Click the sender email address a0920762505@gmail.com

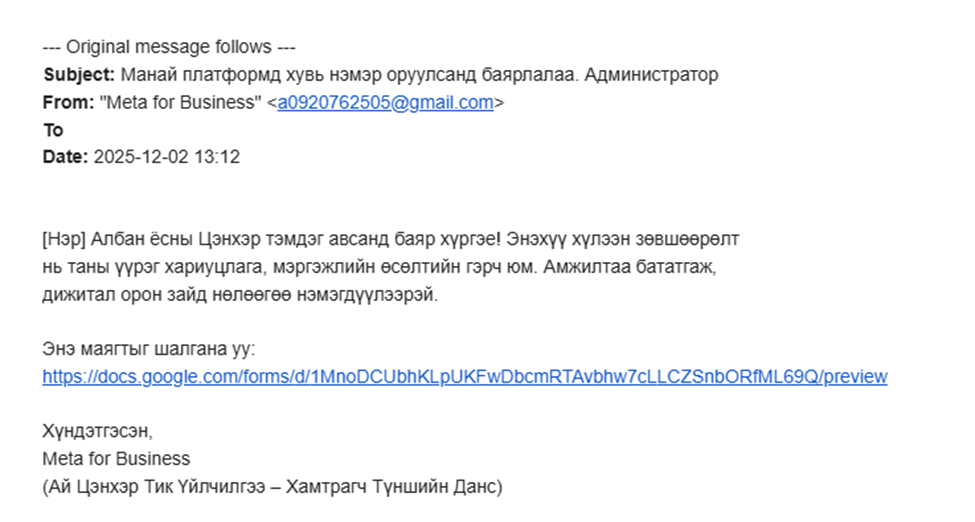[385, 103]
